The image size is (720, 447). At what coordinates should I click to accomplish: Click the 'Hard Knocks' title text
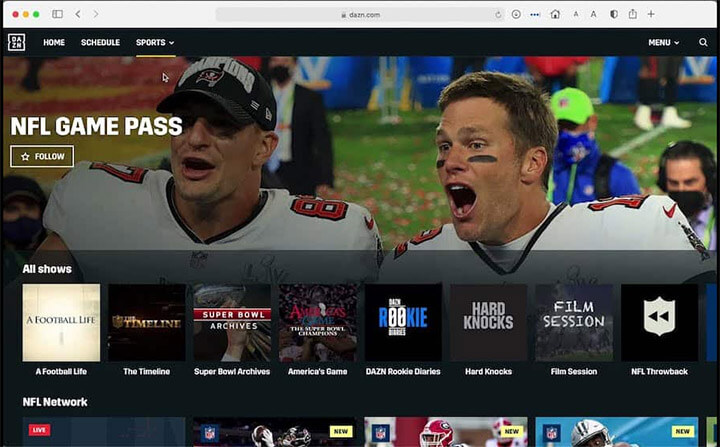click(489, 371)
